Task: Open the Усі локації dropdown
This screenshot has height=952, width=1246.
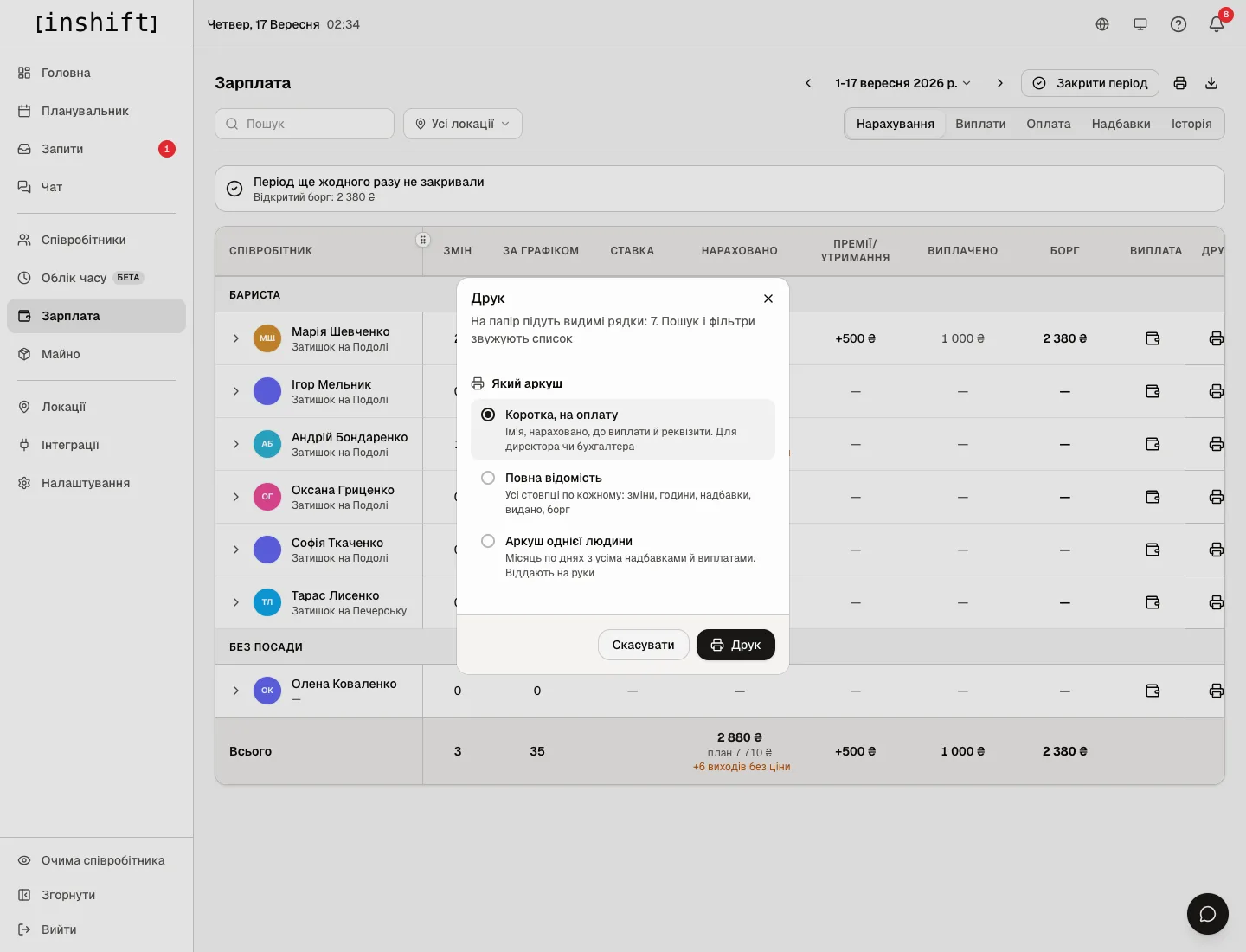Action: click(463, 124)
